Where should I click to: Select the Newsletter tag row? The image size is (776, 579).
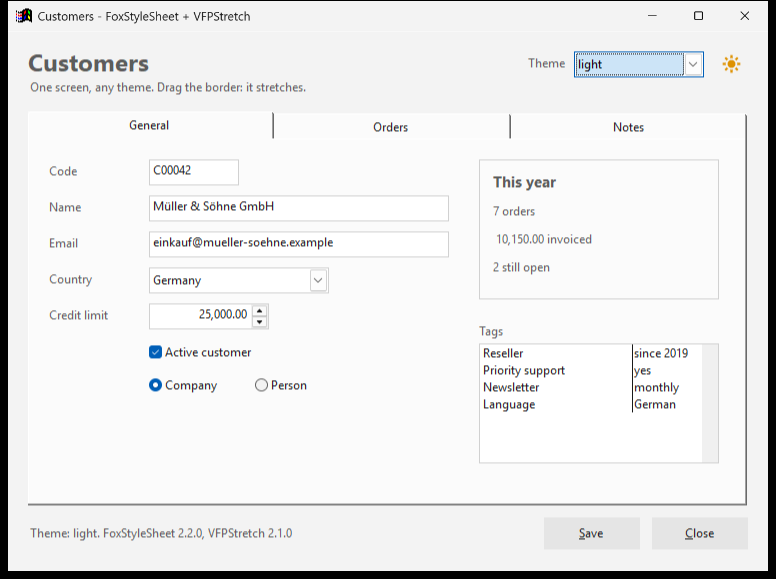click(591, 387)
